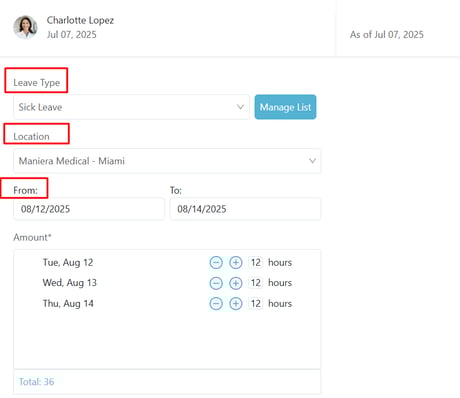Viewport: 460px width, 398px height.
Task: Increase hours for Tue, Aug 12
Action: (x=236, y=263)
